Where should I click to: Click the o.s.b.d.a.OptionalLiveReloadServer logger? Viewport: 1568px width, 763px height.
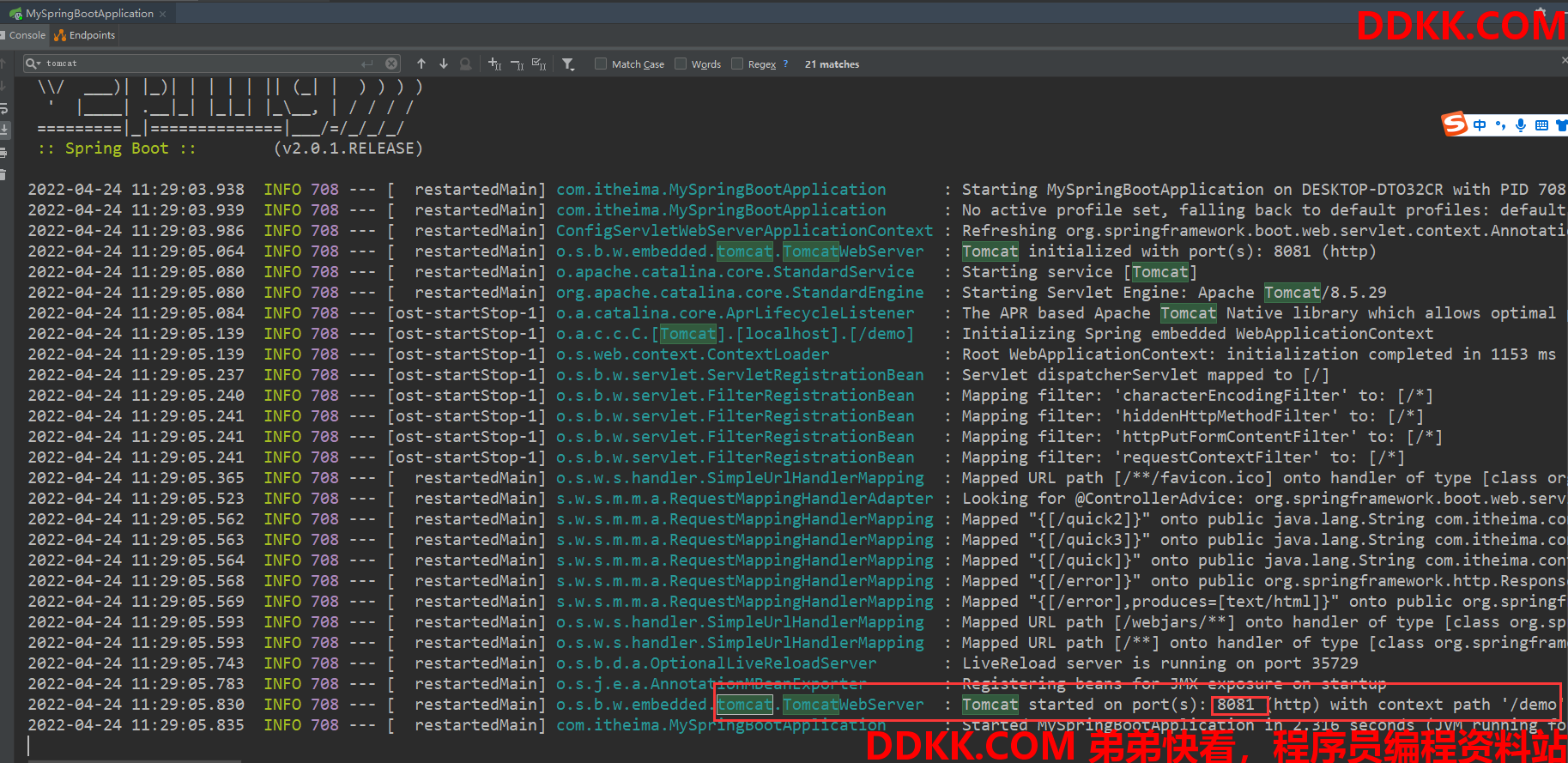pyautogui.click(x=717, y=663)
